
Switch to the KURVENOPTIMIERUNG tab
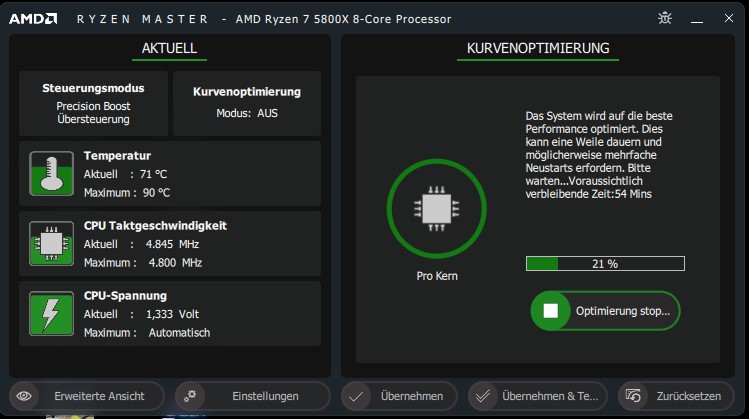[538, 48]
